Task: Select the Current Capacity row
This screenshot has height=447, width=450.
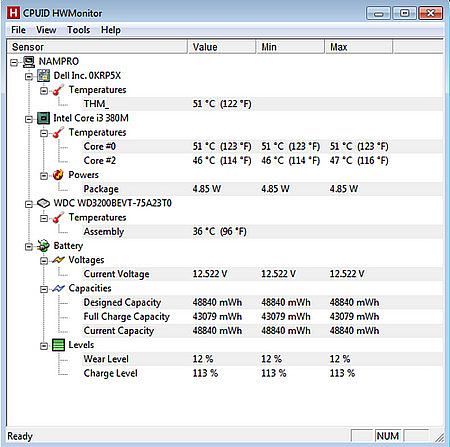Action: click(x=262, y=331)
